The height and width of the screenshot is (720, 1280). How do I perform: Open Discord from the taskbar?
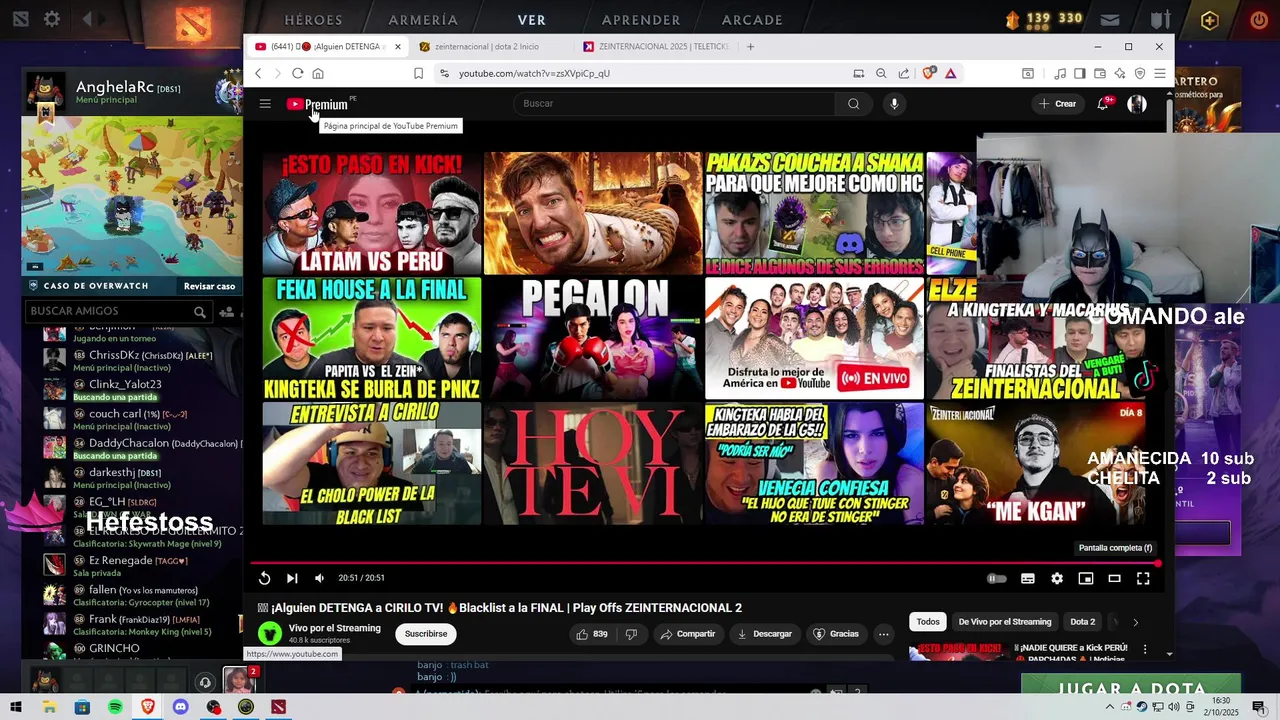(181, 707)
